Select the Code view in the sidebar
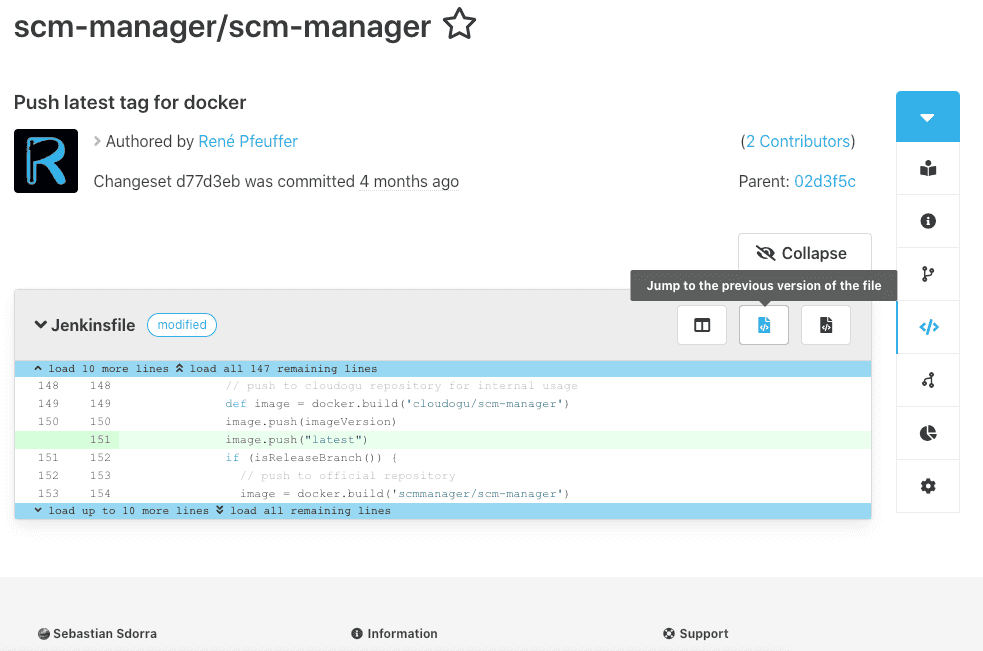 coord(928,327)
